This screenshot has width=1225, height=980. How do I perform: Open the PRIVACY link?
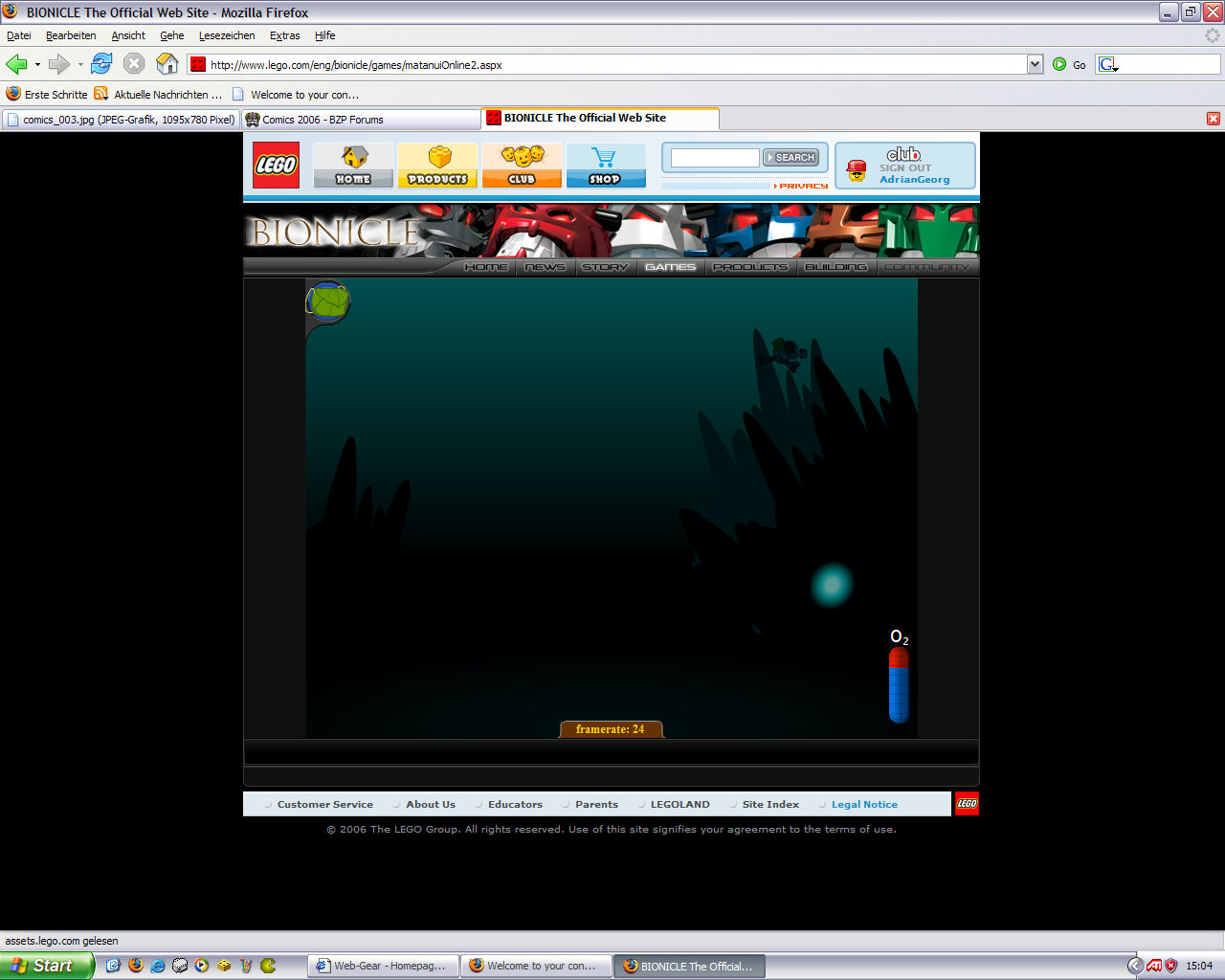coord(801,186)
